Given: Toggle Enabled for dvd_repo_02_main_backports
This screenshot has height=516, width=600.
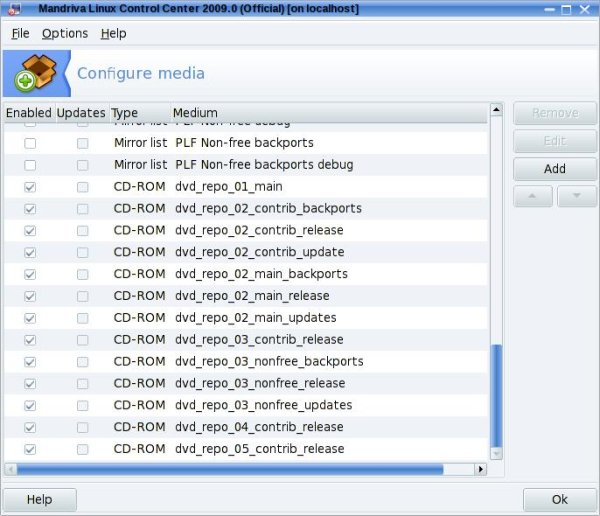Looking at the screenshot, I should (30, 274).
